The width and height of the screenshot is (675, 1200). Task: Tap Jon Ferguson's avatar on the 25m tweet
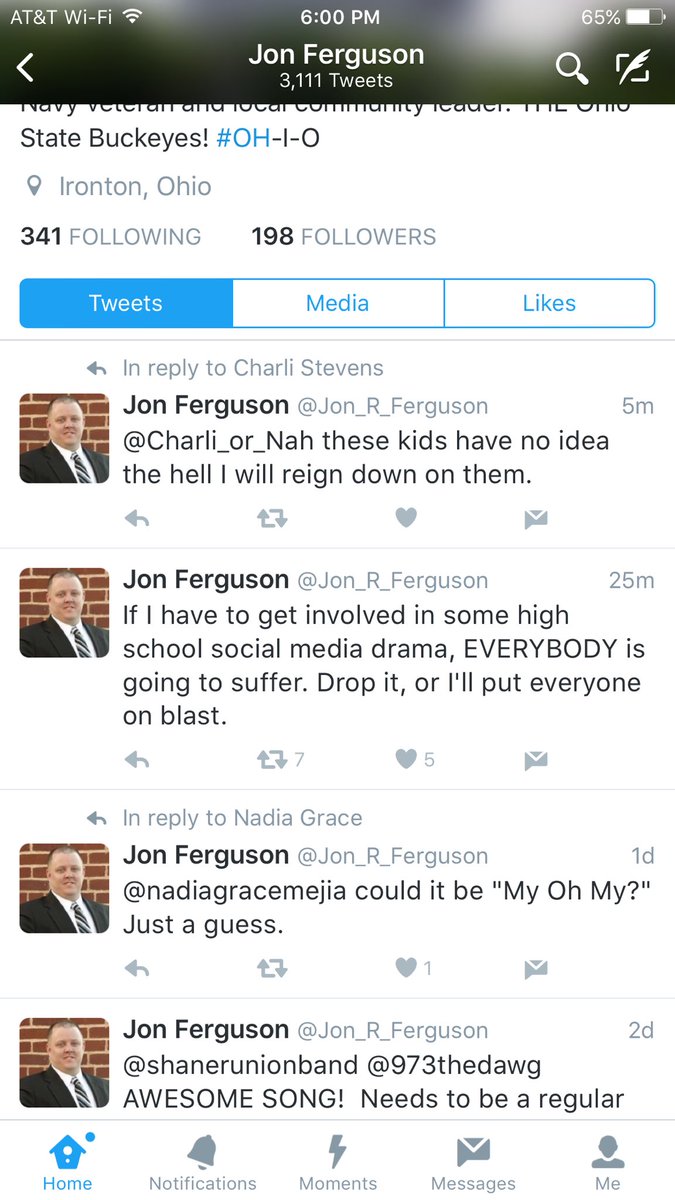65,613
